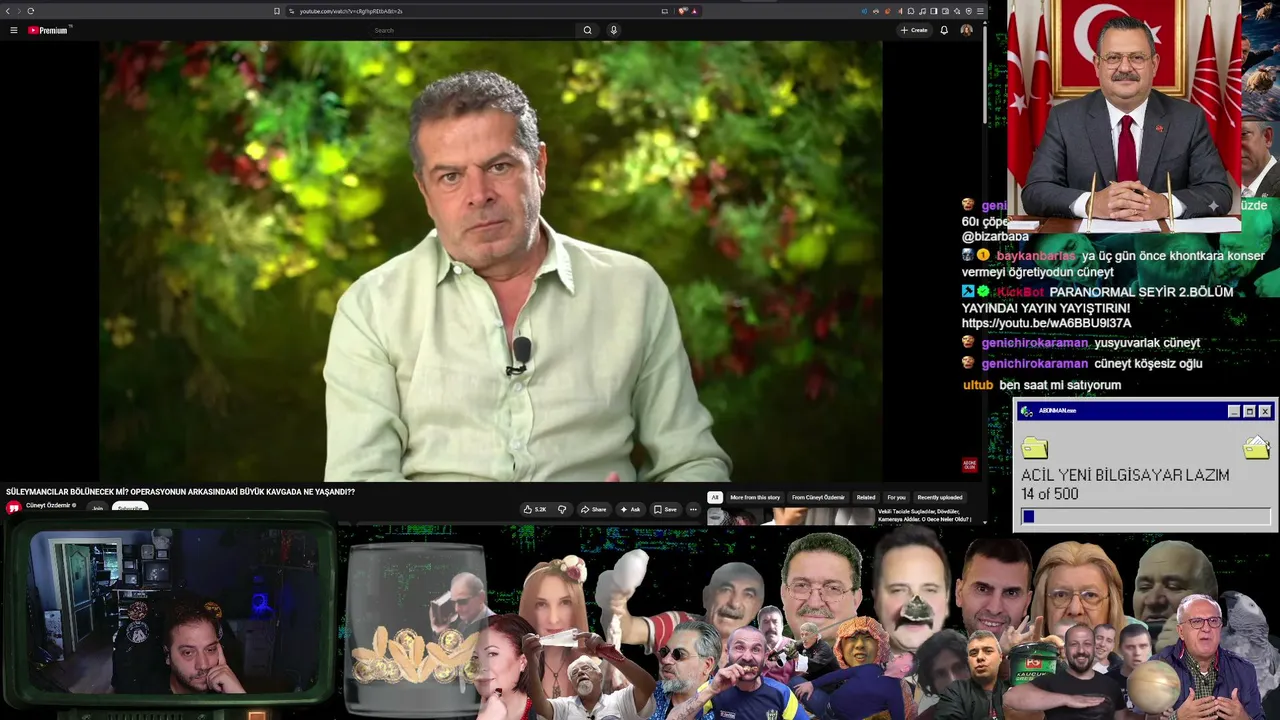The height and width of the screenshot is (720, 1280).
Task: Open the Cüneyt Özdemir channel avatar
Action: [14, 508]
